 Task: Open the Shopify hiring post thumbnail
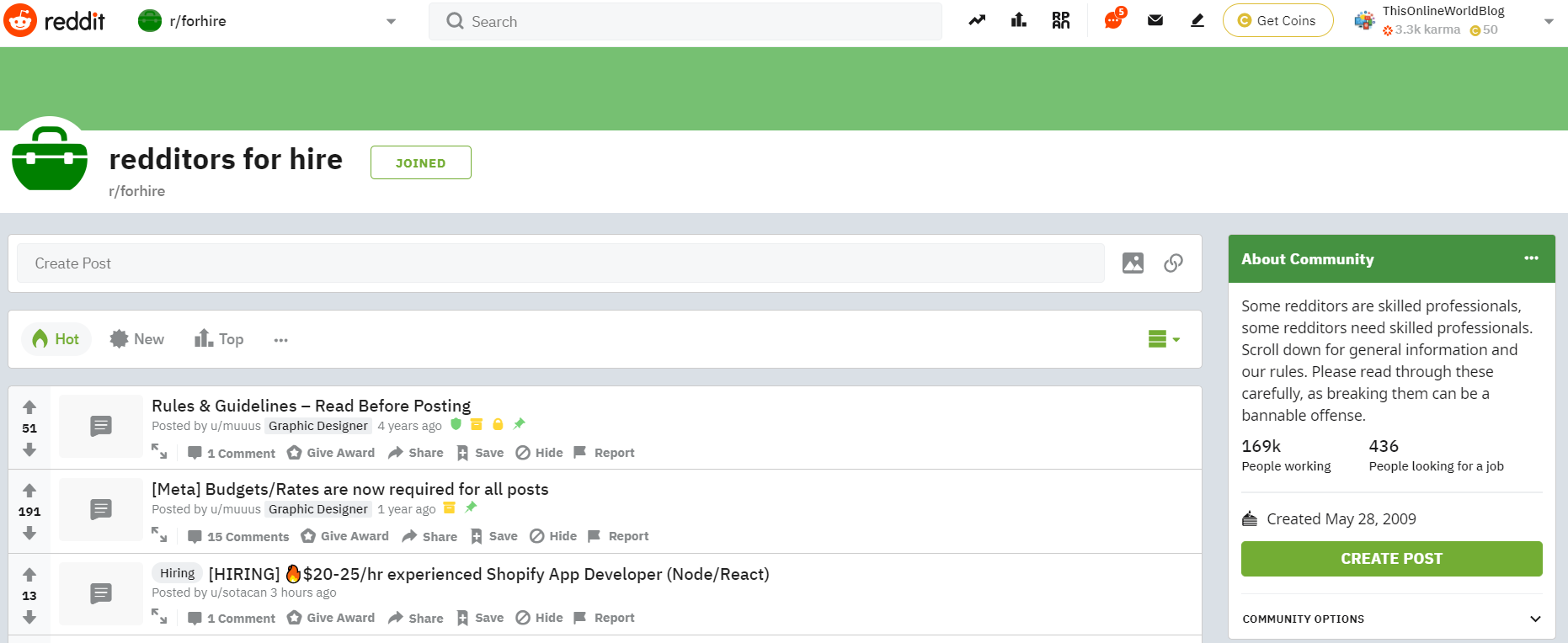tap(101, 593)
